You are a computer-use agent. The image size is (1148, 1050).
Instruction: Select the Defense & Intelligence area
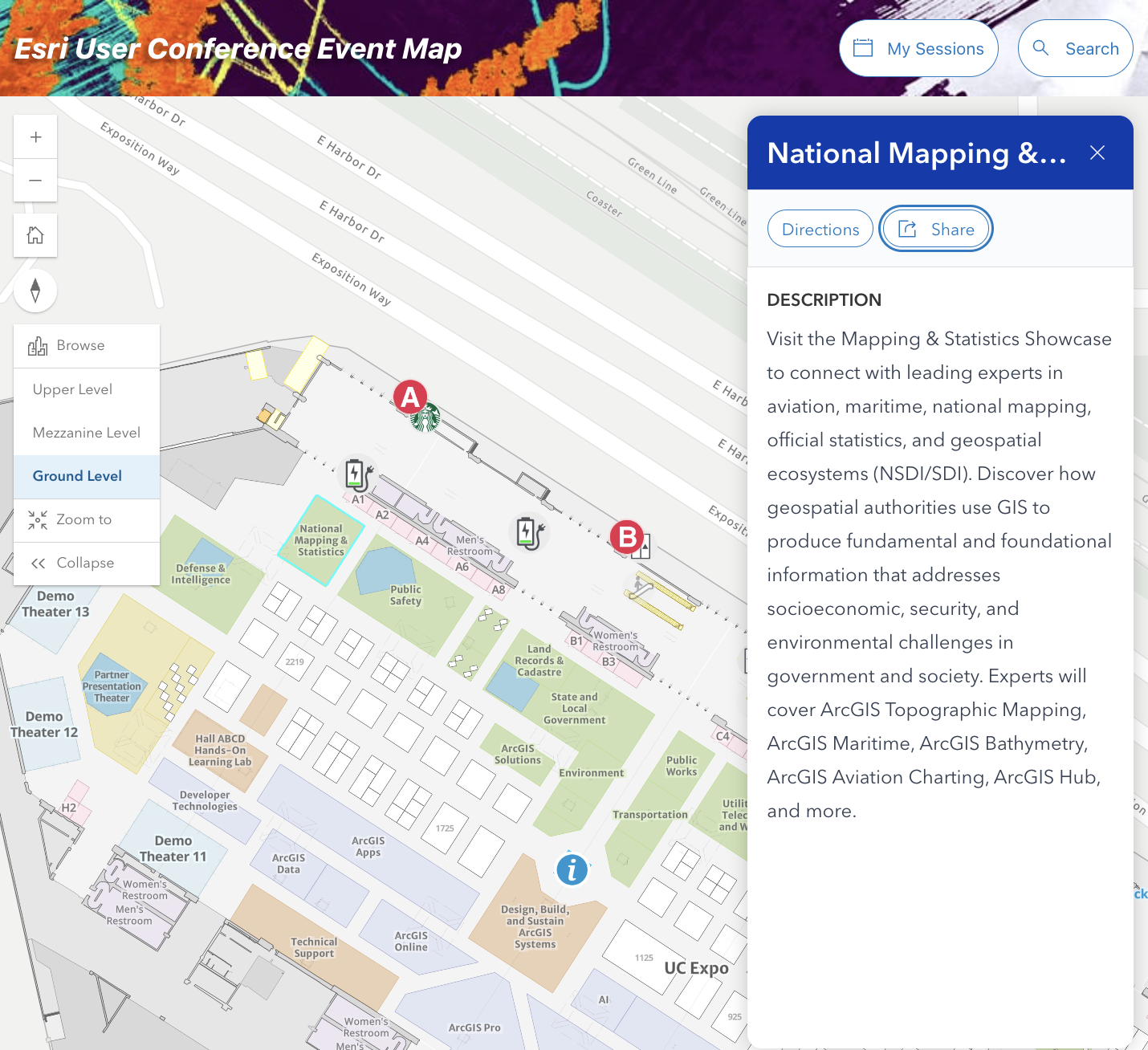point(201,574)
